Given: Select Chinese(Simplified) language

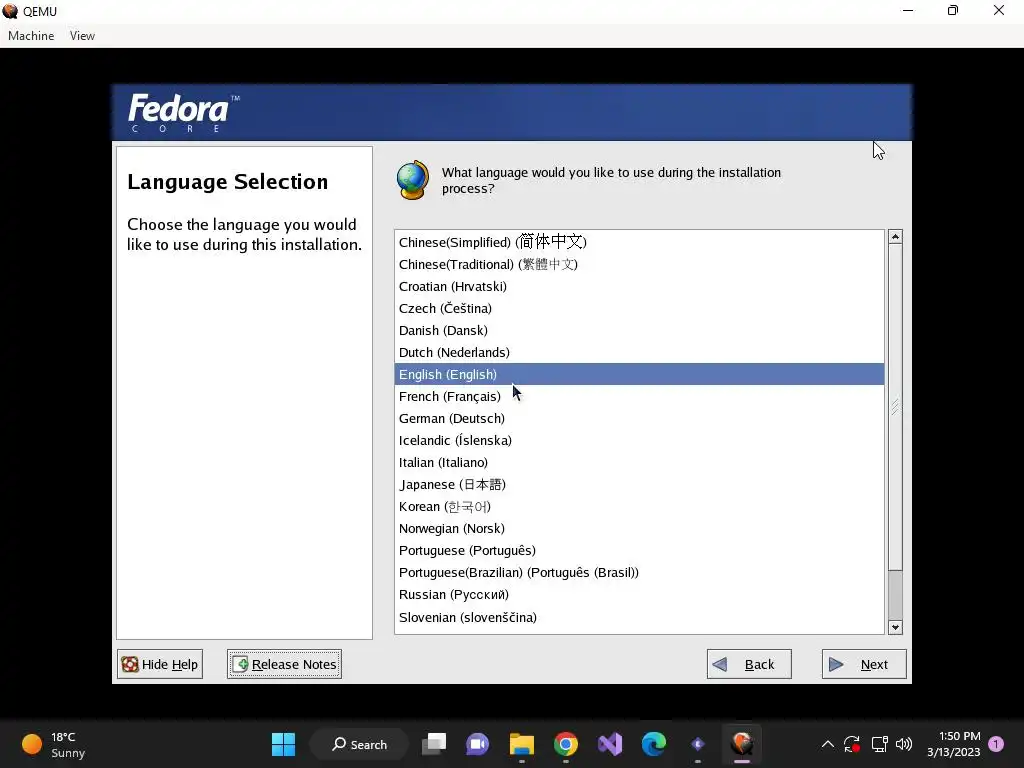Looking at the screenshot, I should point(639,242).
